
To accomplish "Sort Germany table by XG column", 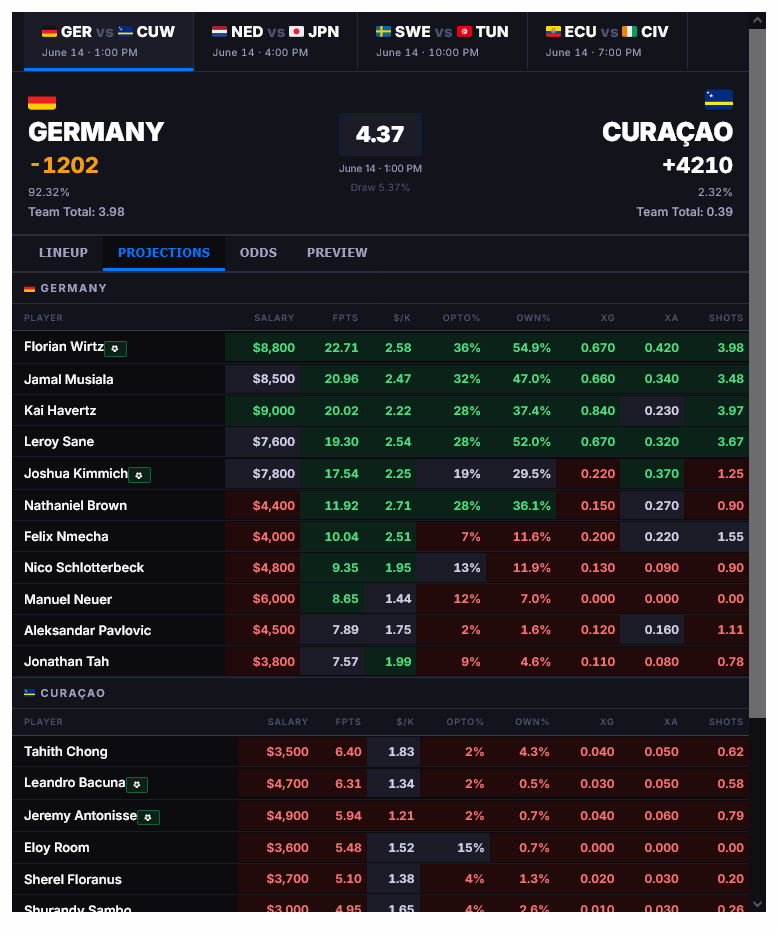I will pos(607,318).
